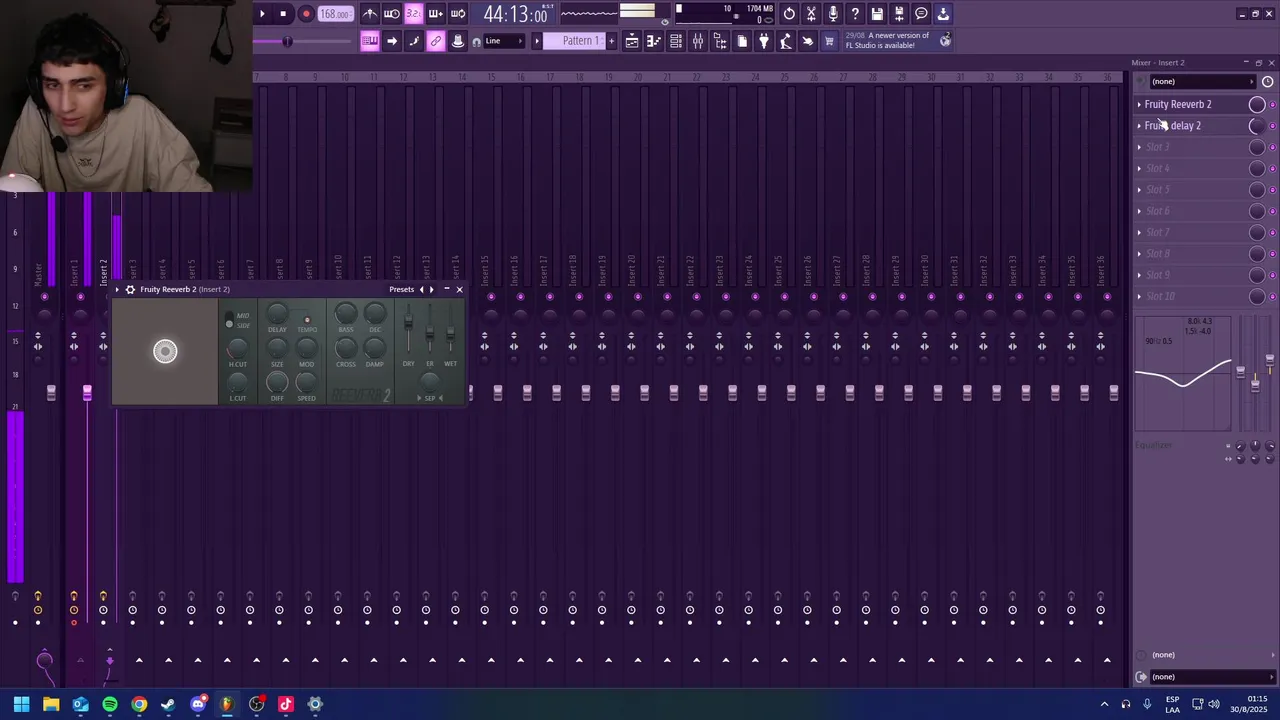Click the microphone one-click recording icon
Image resolution: width=1280 pixels, height=720 pixels.
click(834, 14)
